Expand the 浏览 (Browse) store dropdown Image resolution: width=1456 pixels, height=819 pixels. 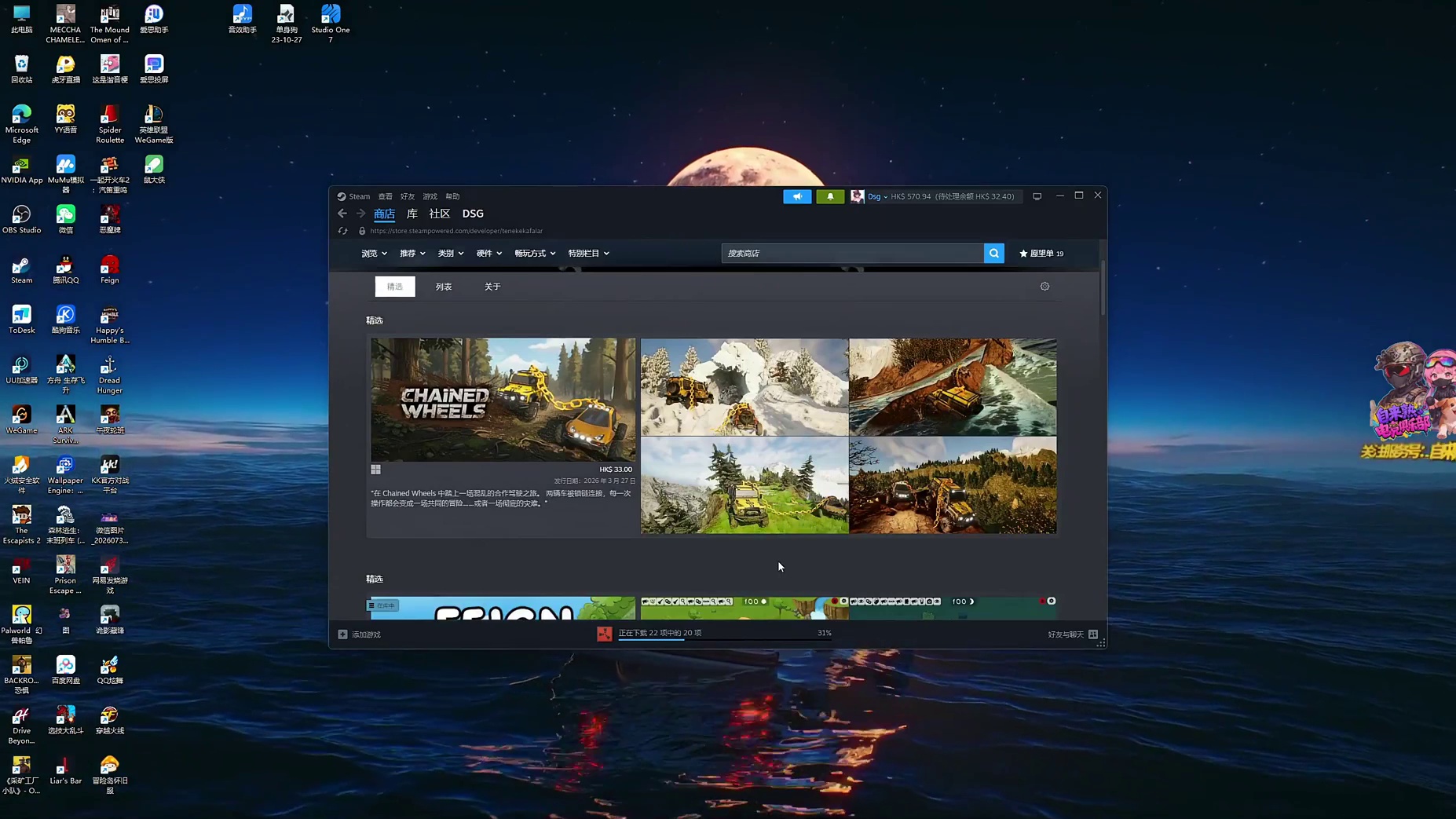pyautogui.click(x=374, y=254)
